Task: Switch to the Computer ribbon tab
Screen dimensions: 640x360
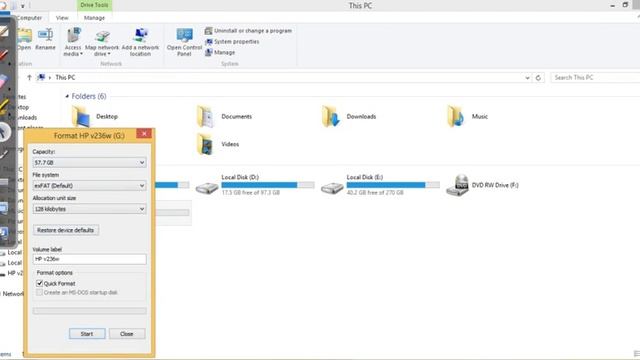Action: pos(29,18)
